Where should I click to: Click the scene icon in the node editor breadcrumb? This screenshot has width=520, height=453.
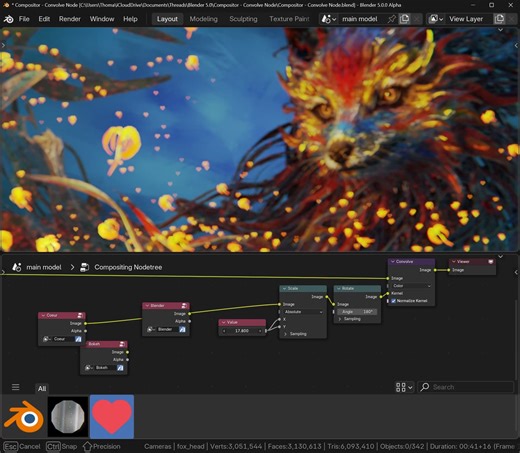[17, 267]
